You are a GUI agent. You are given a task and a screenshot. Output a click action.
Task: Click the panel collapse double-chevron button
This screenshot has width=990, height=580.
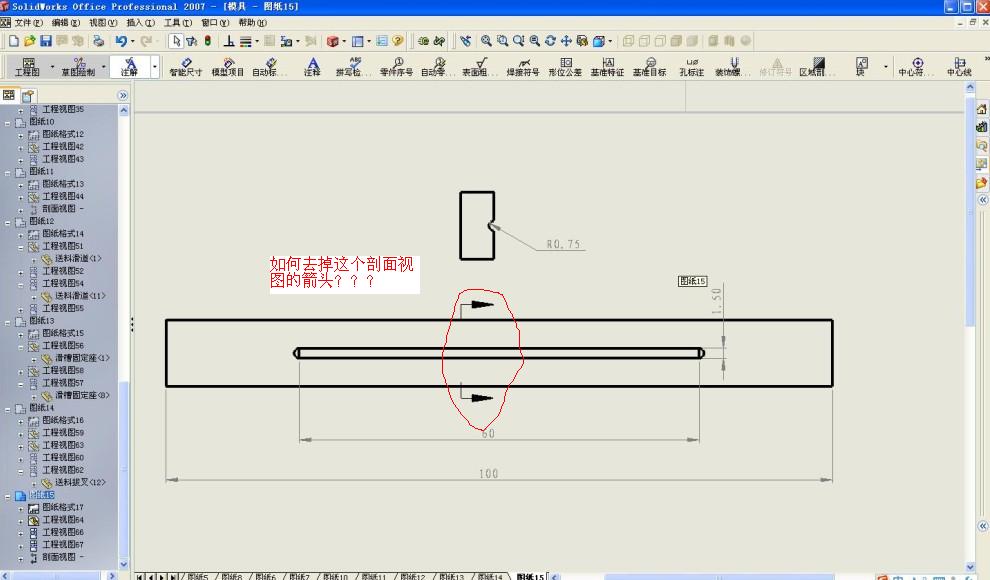[x=122, y=95]
